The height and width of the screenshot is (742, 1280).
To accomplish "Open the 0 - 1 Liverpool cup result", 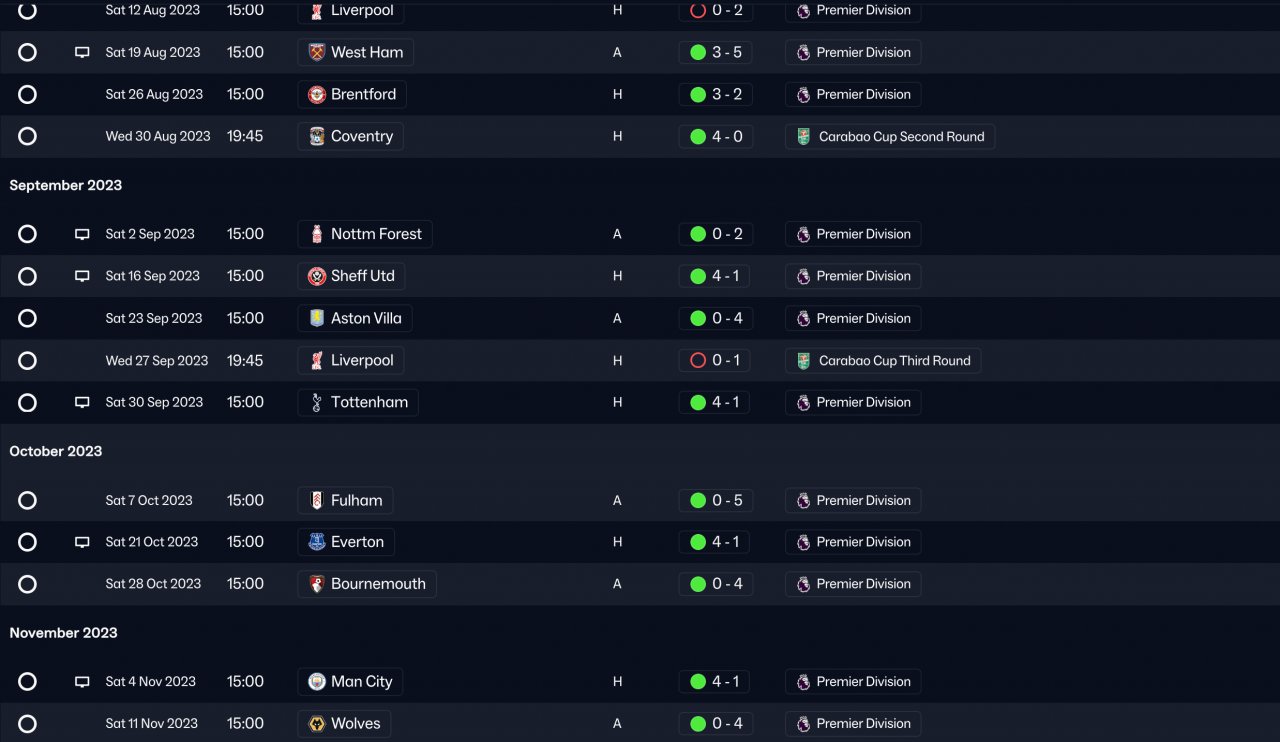I will point(726,360).
